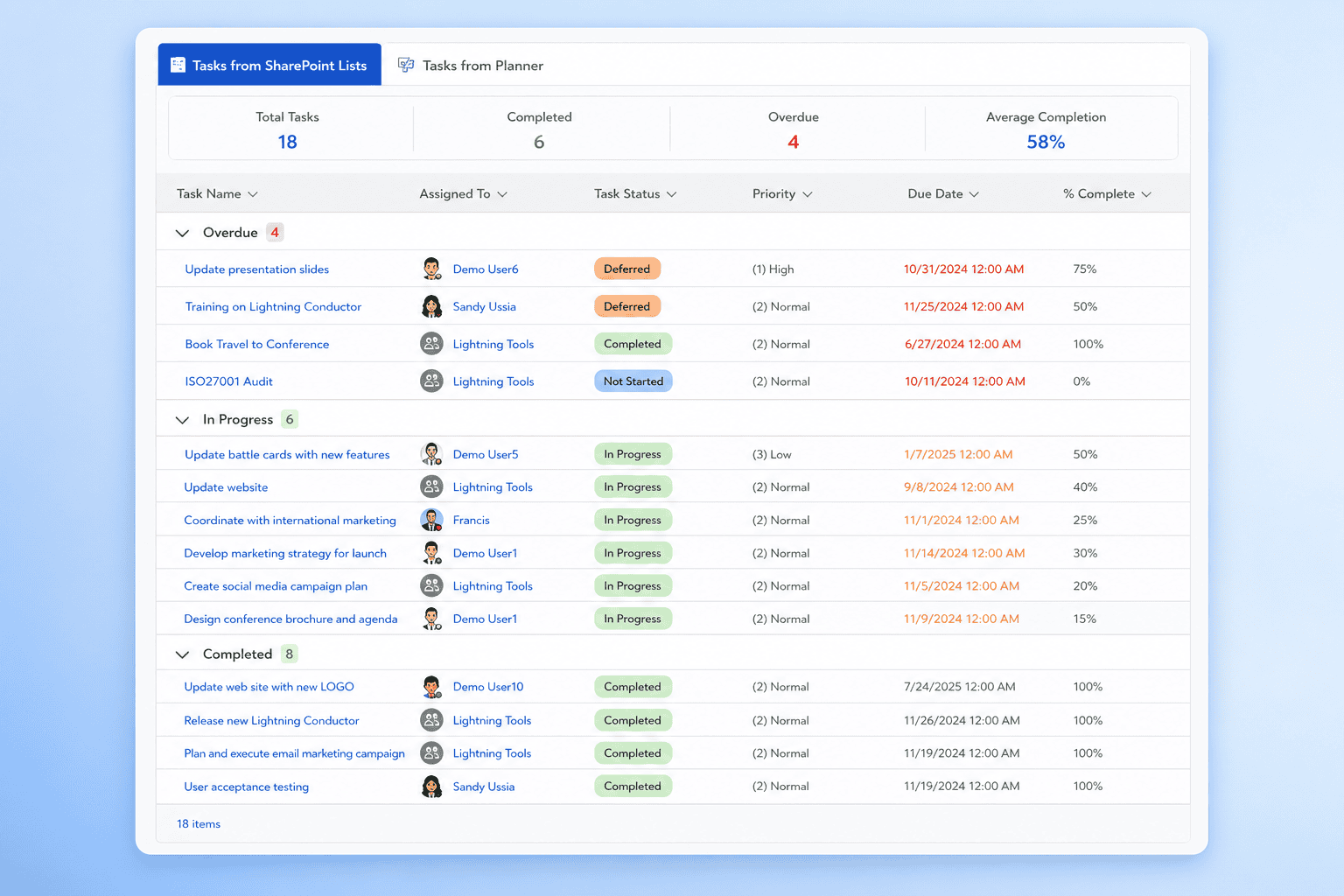The height and width of the screenshot is (896, 1344).
Task: Click Lightning Tools group icon in ISO27001 row
Action: point(431,381)
